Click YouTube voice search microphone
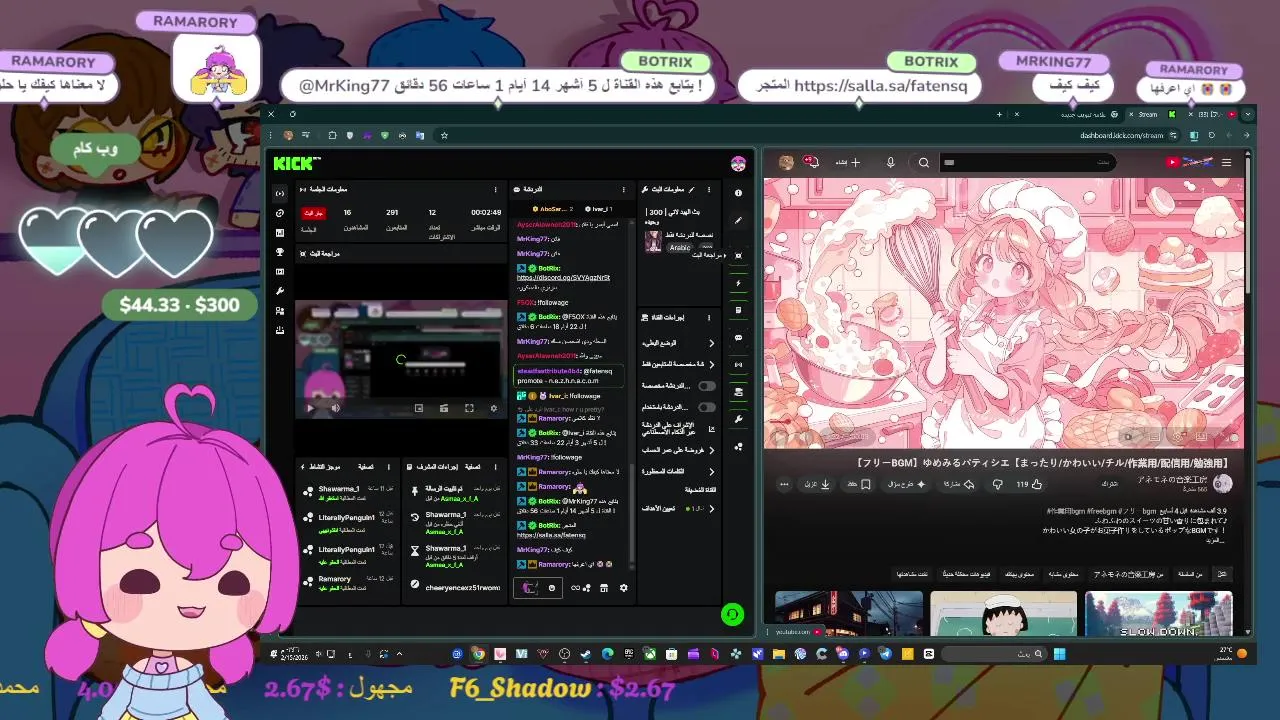The image size is (1280, 720). pyautogui.click(x=890, y=162)
